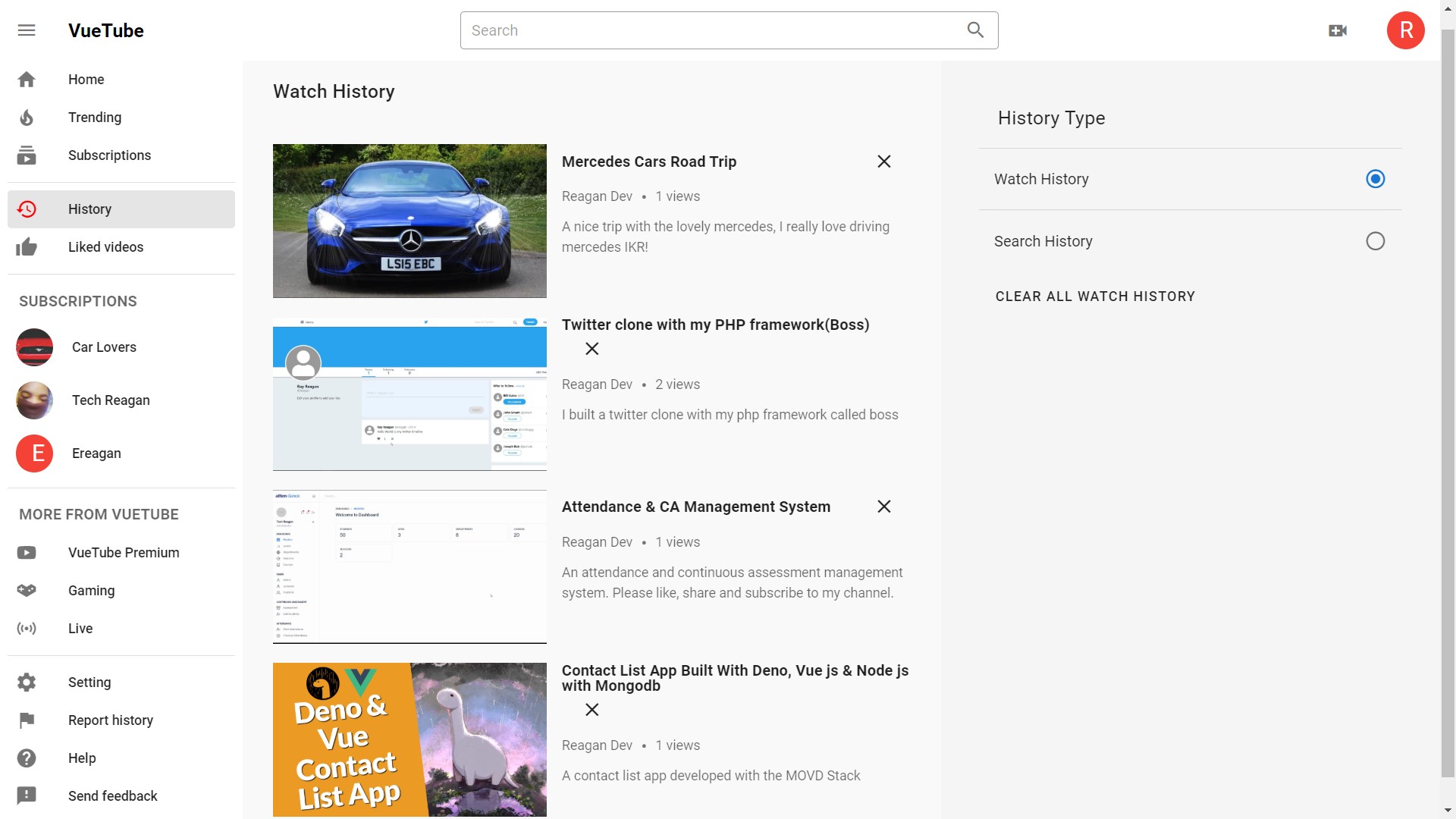Select the Watch History radio button
The width and height of the screenshot is (1456, 819).
(x=1375, y=179)
